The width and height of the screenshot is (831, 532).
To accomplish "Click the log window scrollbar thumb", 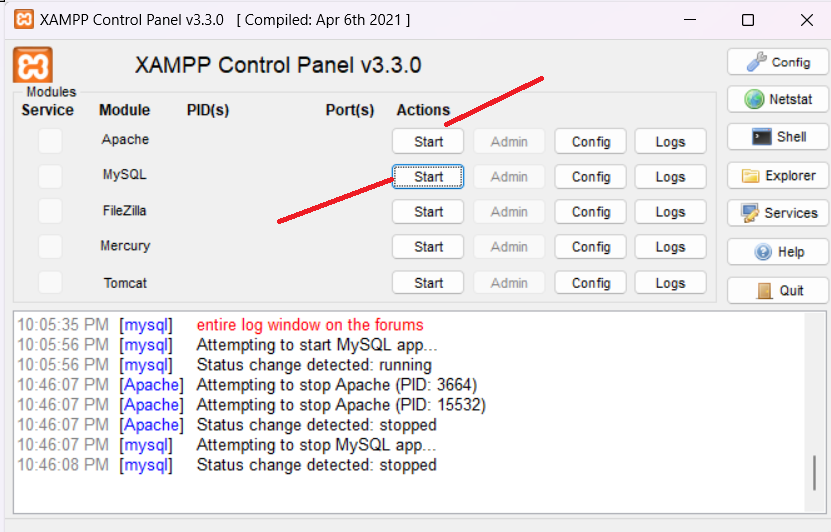I will 815,473.
